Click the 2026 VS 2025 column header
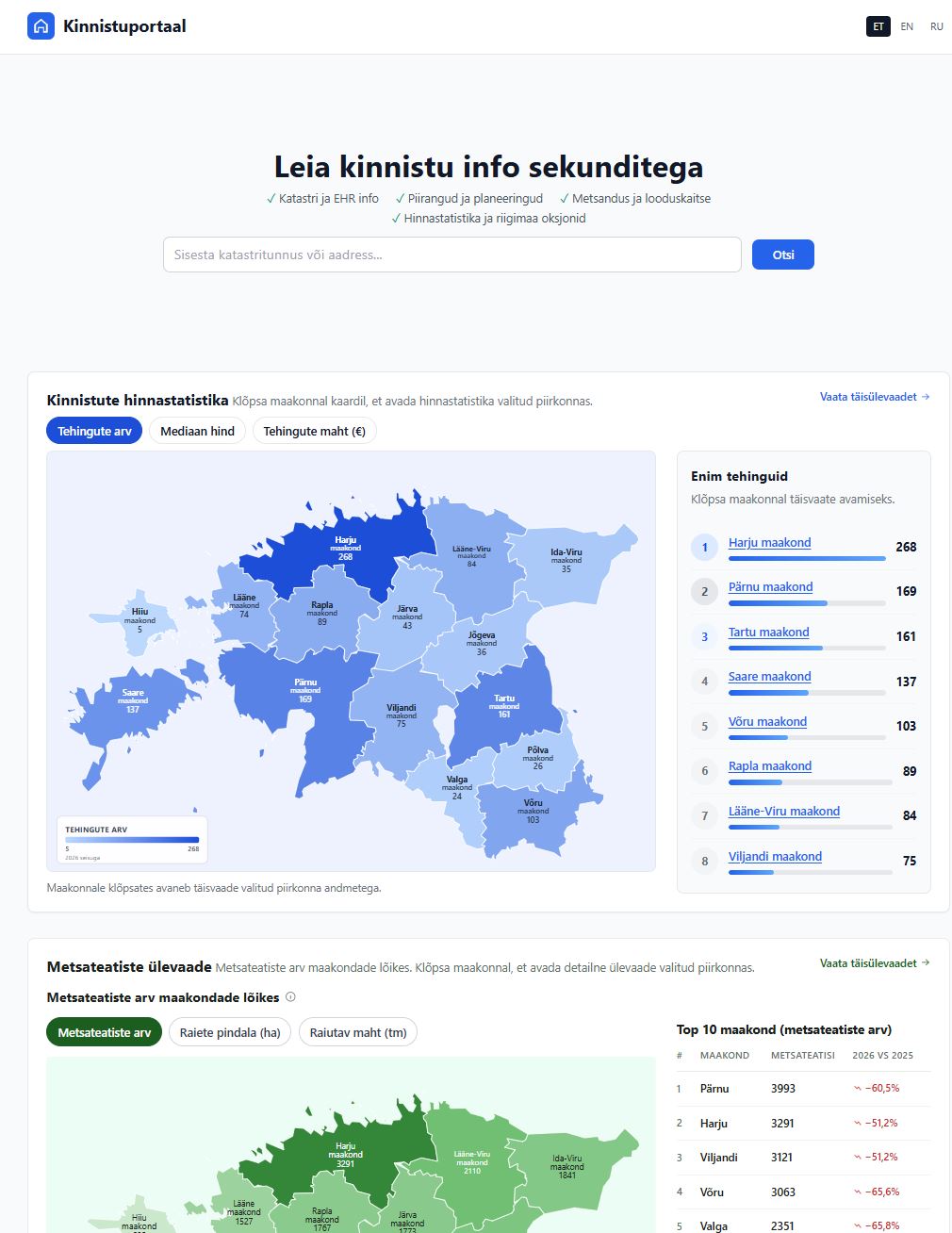 [x=882, y=1055]
